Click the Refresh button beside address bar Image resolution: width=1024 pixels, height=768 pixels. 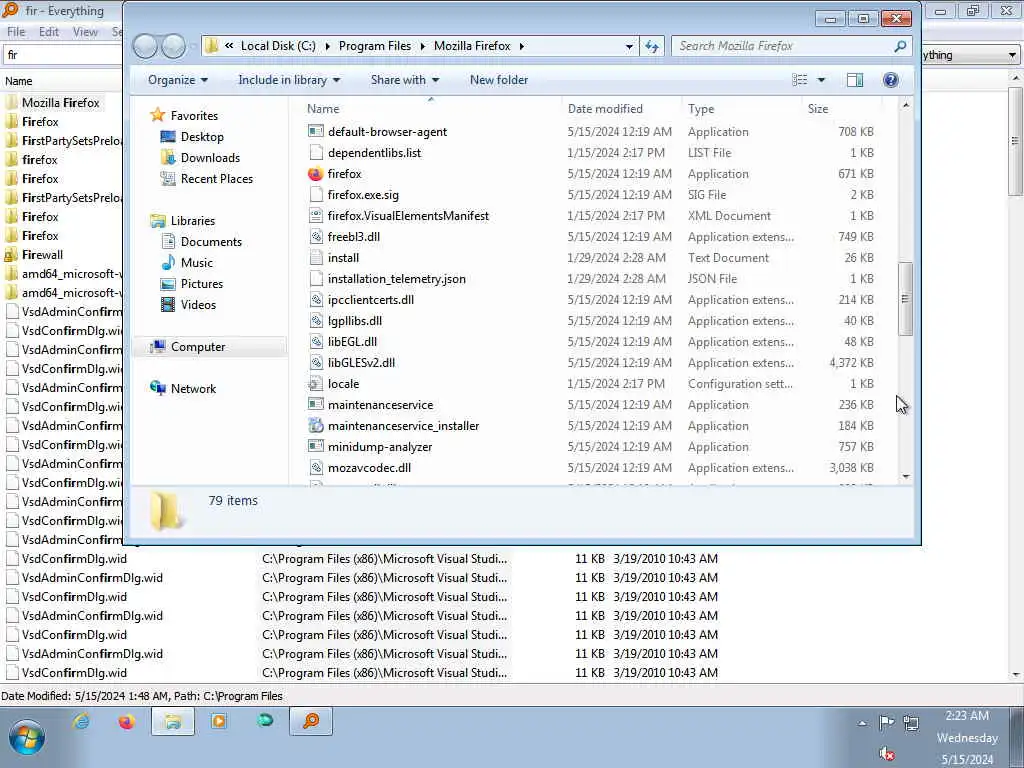pos(652,46)
